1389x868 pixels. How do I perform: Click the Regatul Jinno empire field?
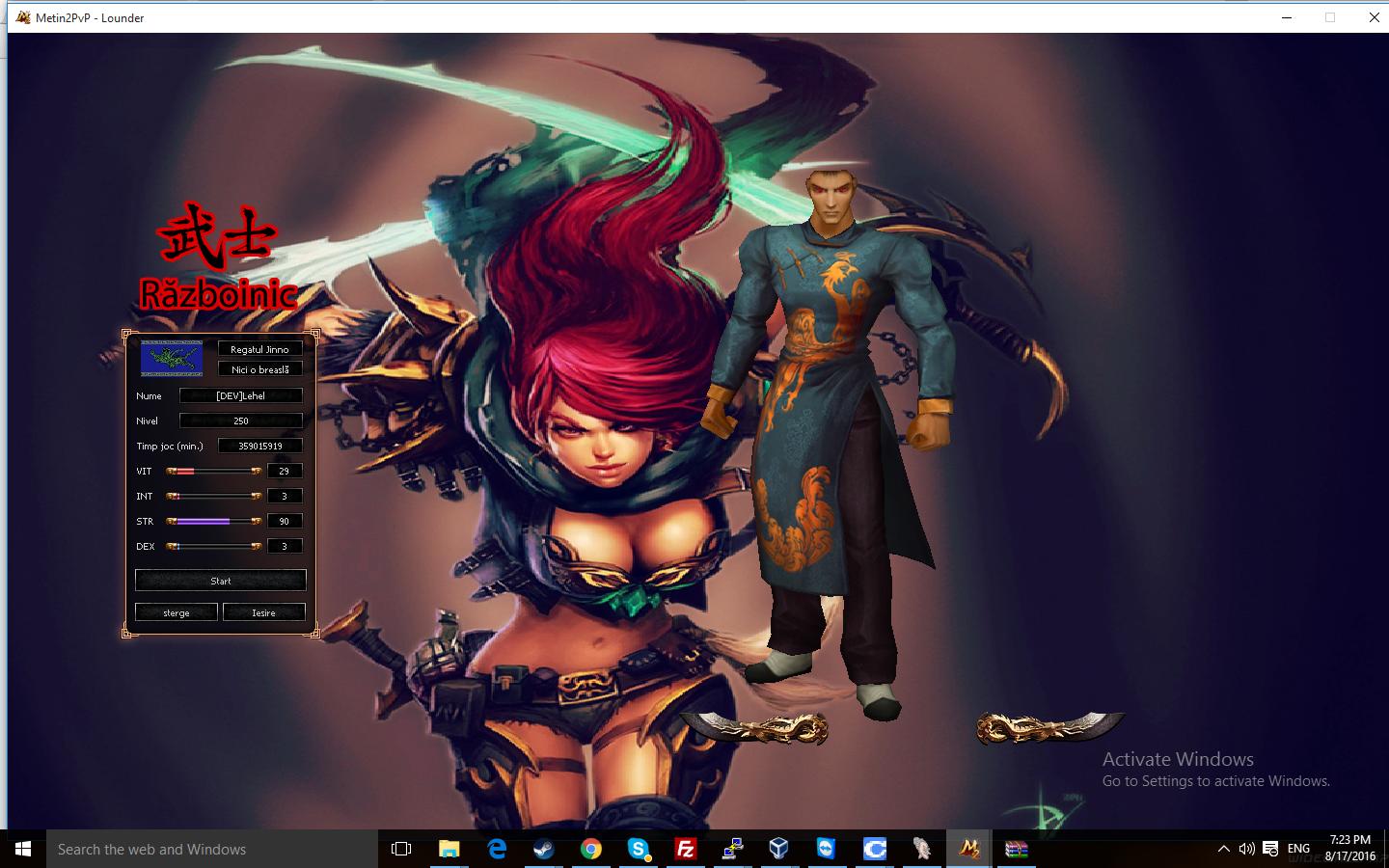tap(259, 349)
